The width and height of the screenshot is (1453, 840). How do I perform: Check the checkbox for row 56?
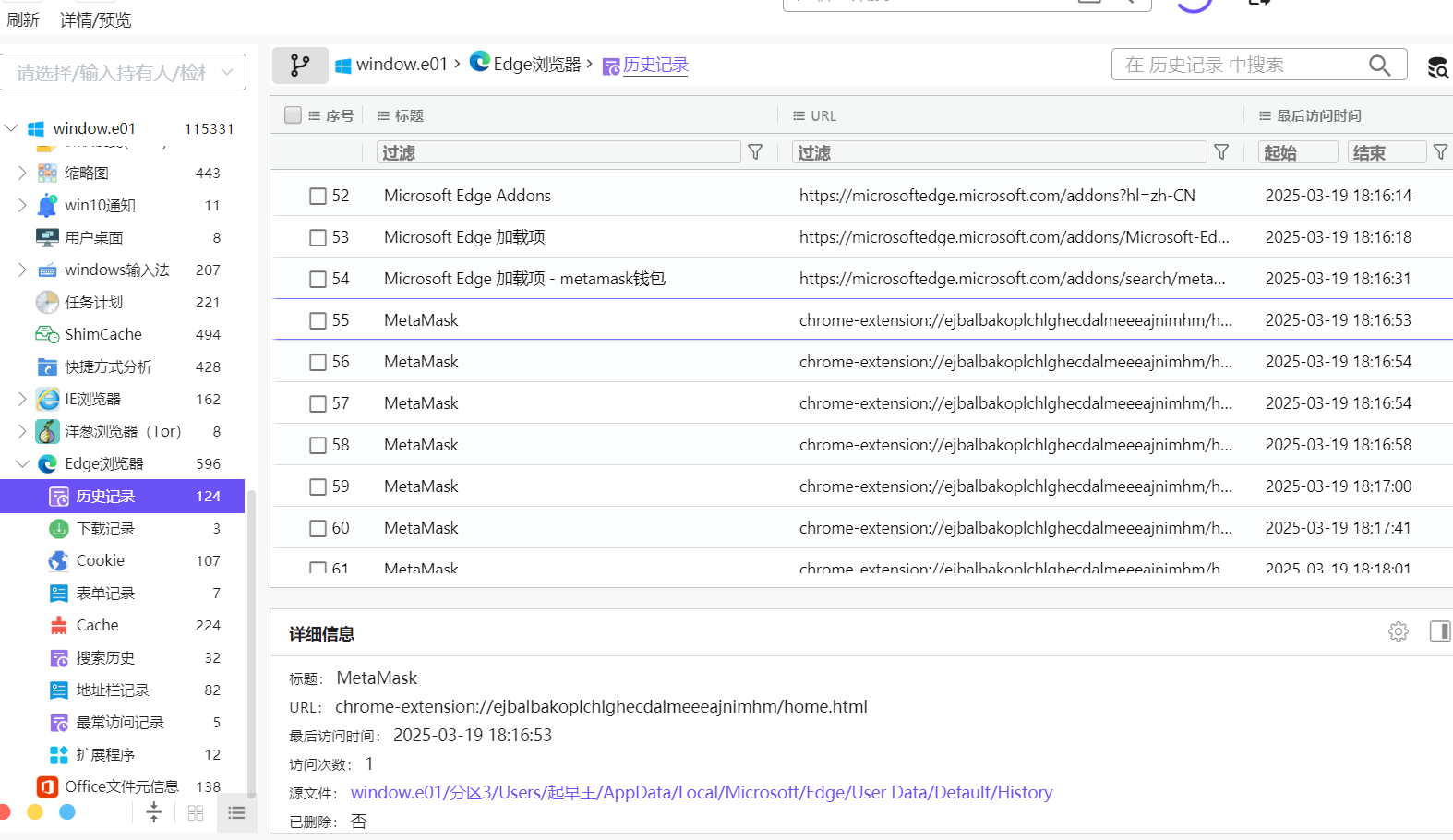click(318, 362)
